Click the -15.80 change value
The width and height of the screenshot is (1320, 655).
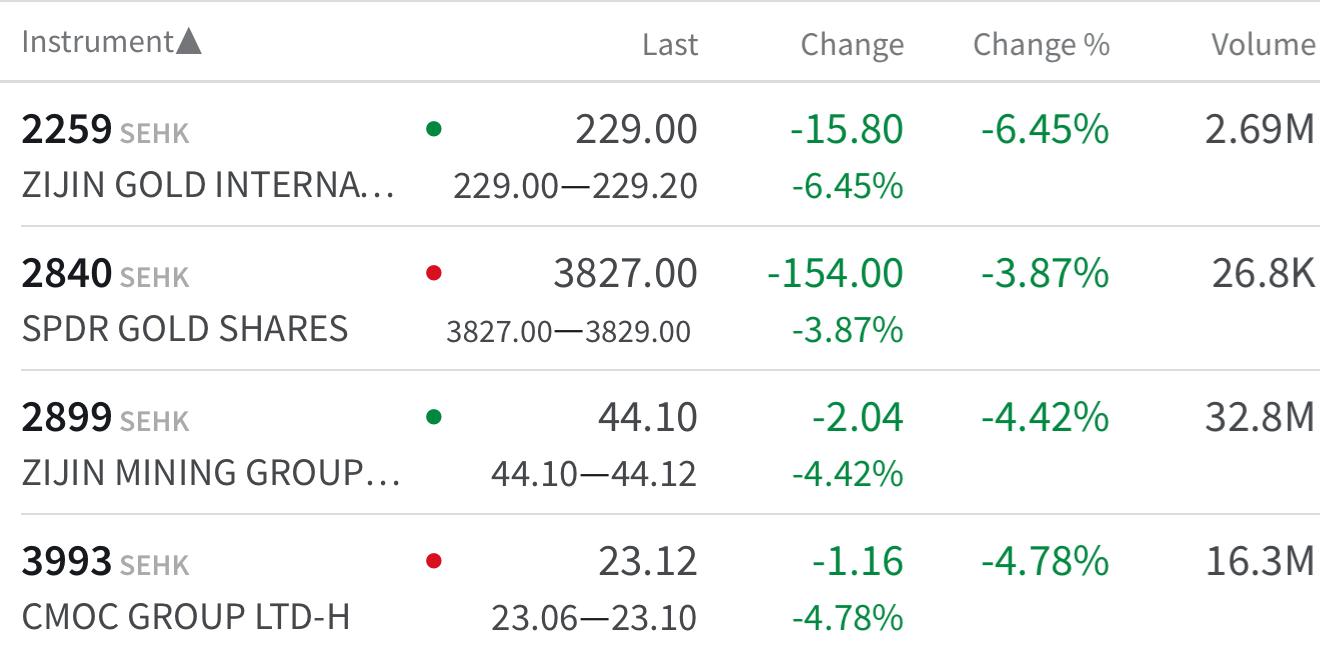click(x=846, y=130)
